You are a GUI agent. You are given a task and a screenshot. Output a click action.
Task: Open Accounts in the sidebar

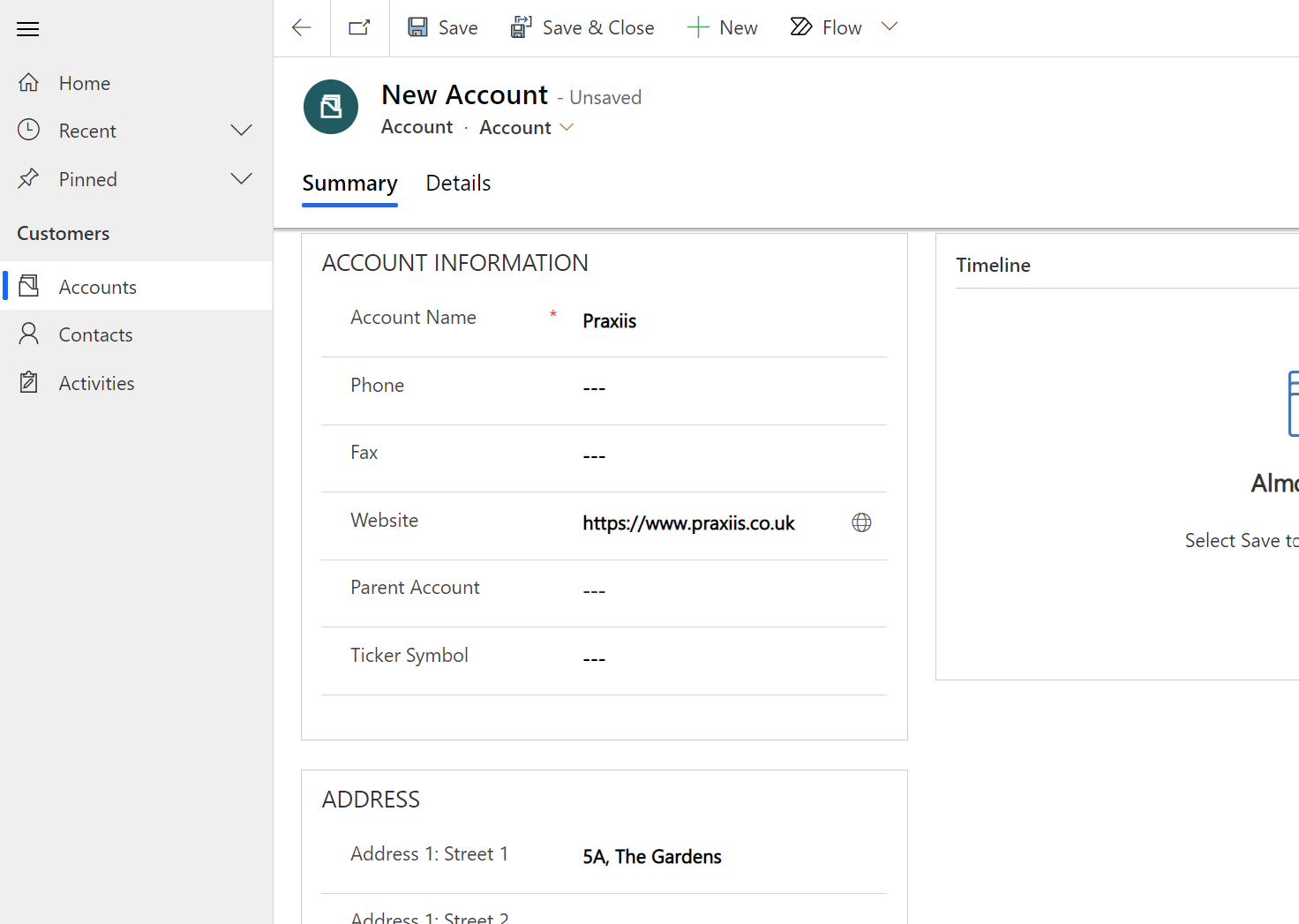(136, 286)
